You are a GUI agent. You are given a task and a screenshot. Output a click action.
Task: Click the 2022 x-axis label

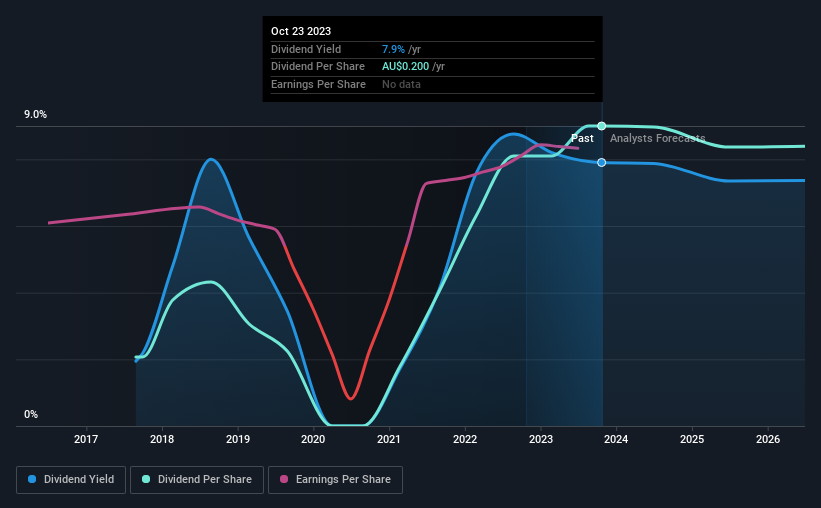pyautogui.click(x=465, y=439)
